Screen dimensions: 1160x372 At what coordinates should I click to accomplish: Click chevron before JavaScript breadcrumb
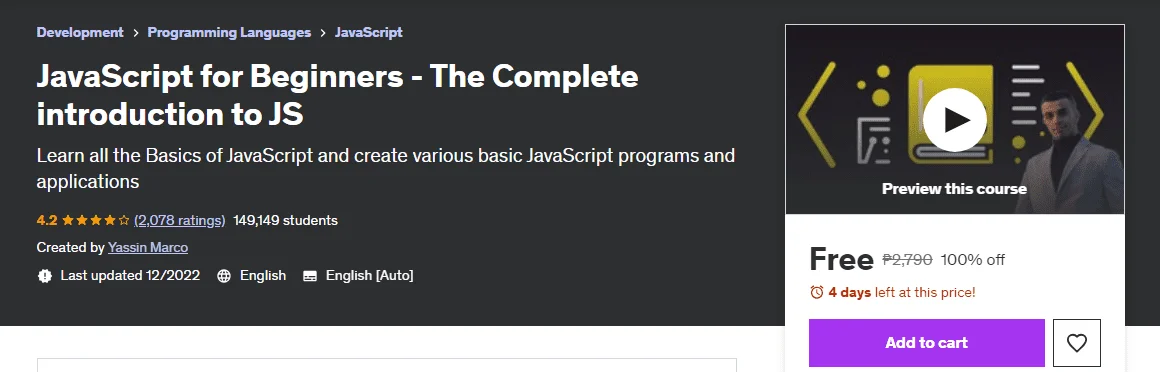(323, 33)
